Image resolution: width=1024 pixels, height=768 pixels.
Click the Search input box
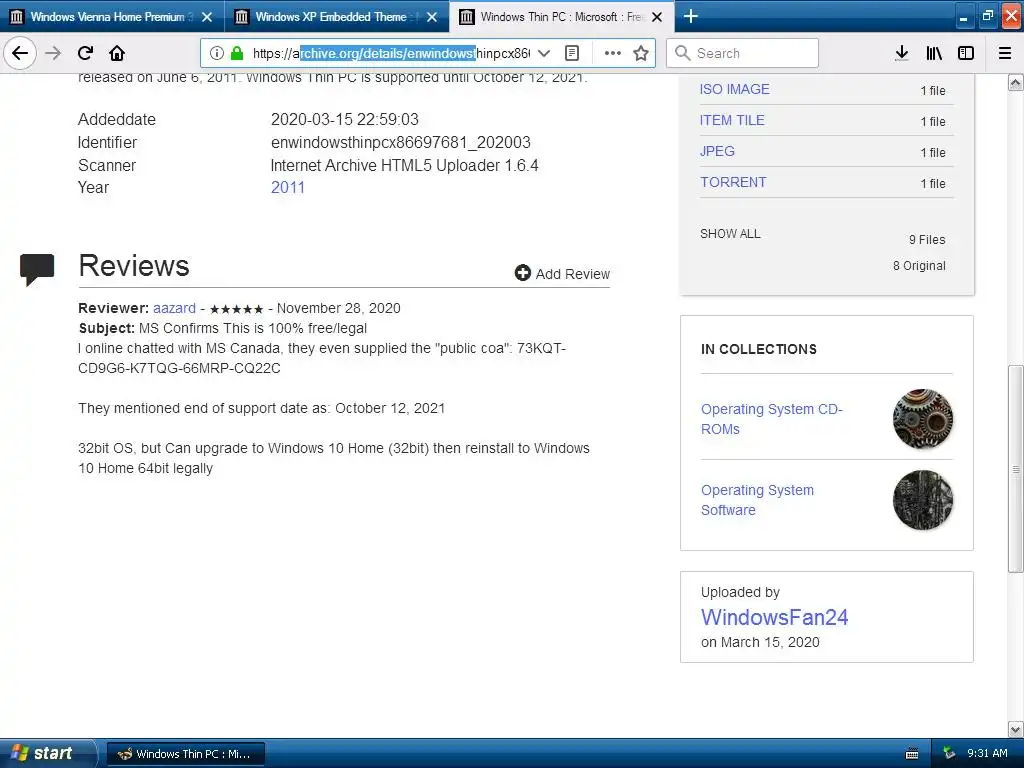click(x=743, y=53)
